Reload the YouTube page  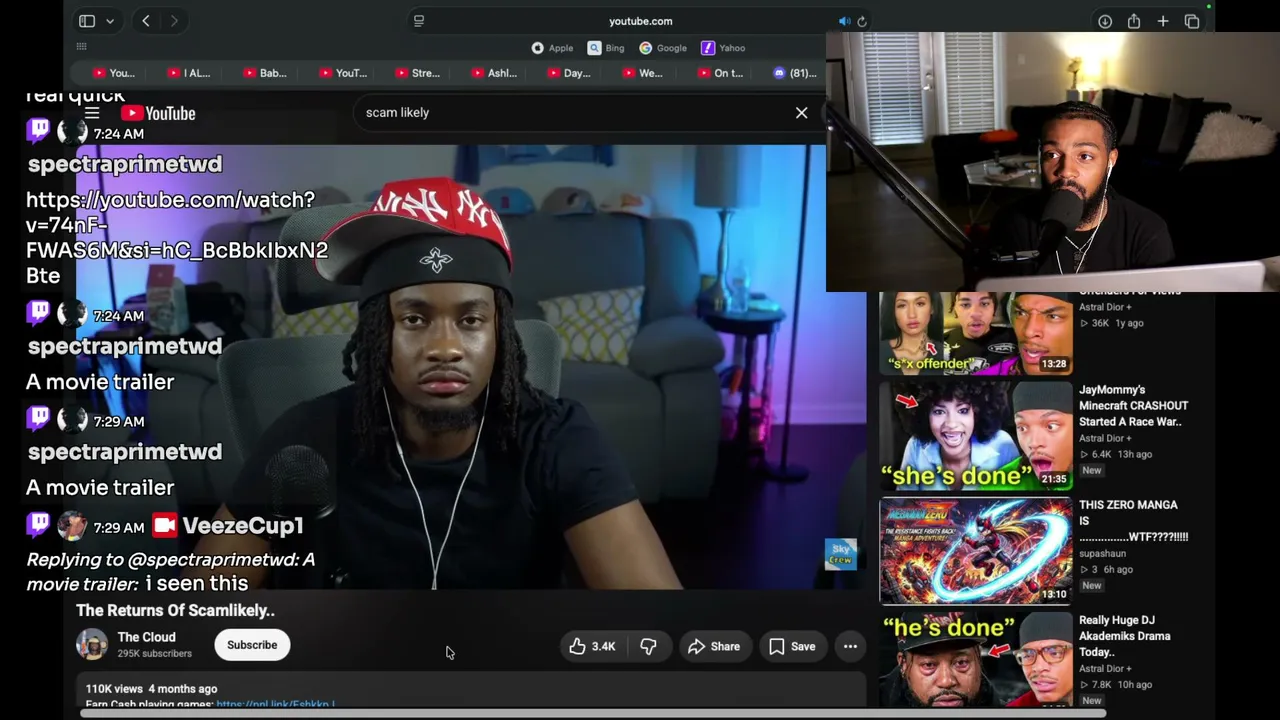[x=862, y=21]
